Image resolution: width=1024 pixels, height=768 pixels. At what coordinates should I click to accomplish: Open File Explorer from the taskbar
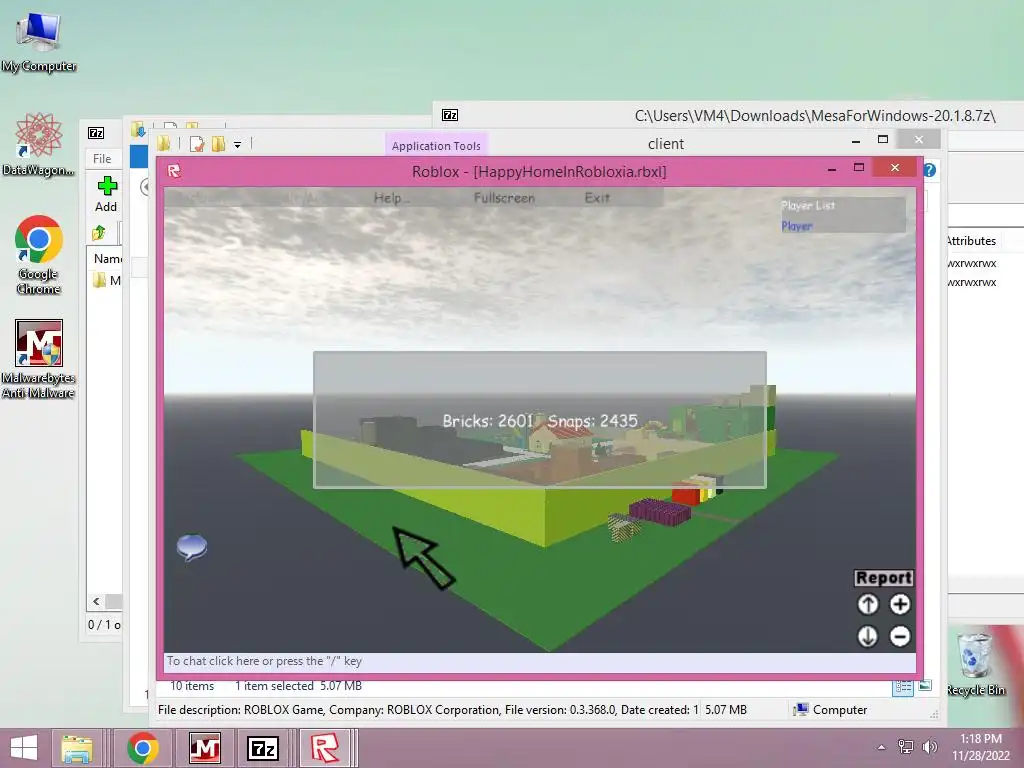(76, 748)
